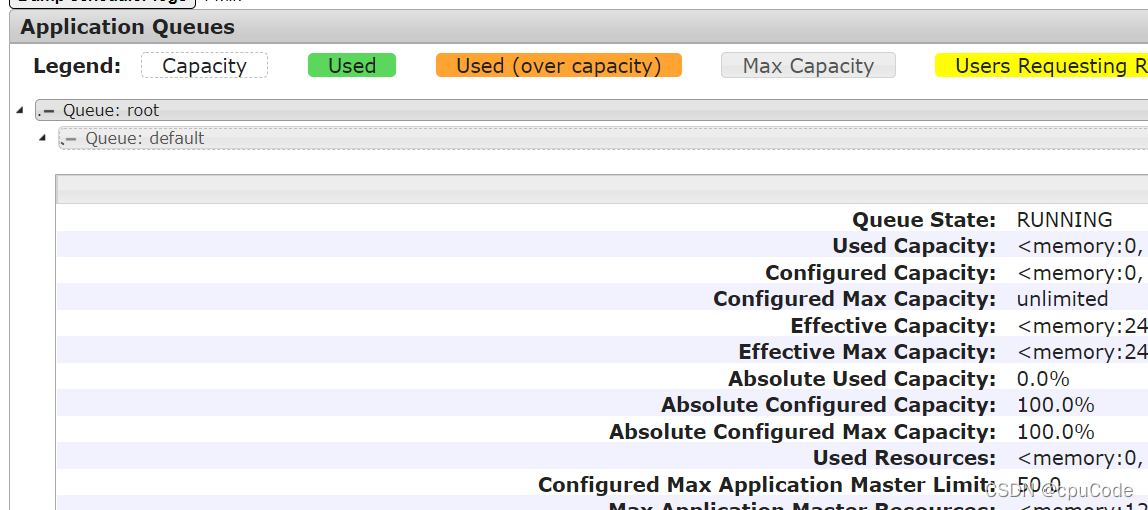
Task: Collapse the root queue tree arrow
Action: [20, 110]
